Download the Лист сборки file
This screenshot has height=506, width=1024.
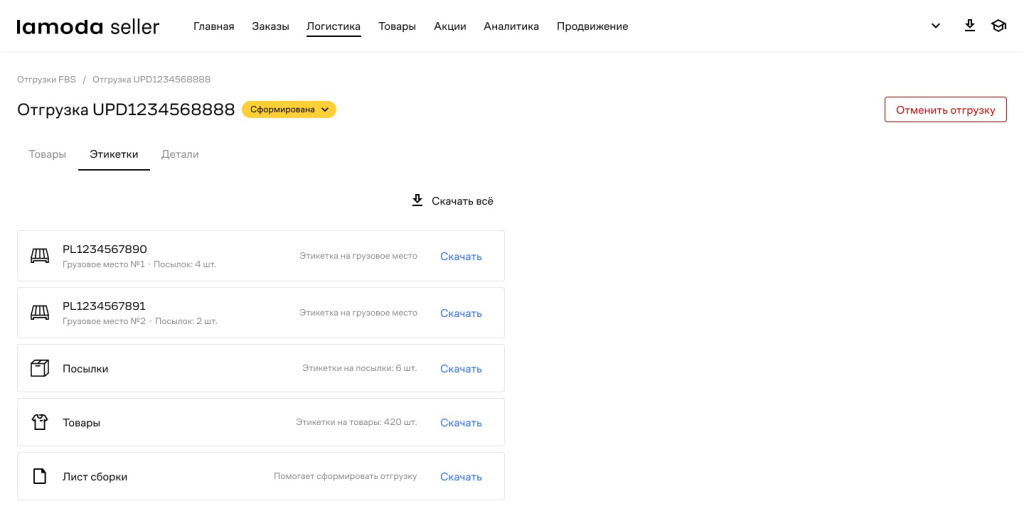click(x=461, y=477)
